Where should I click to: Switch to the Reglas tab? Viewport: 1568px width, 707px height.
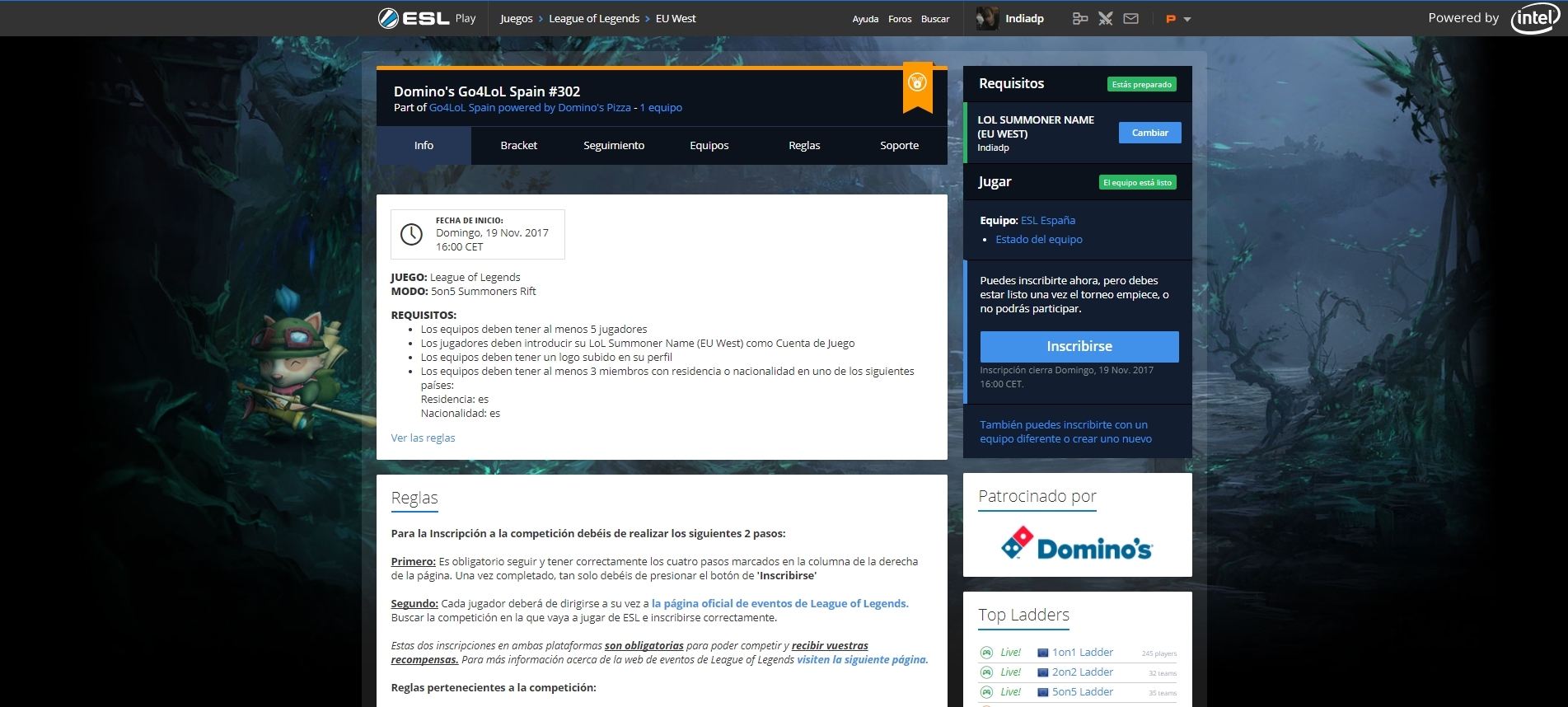[x=804, y=146]
